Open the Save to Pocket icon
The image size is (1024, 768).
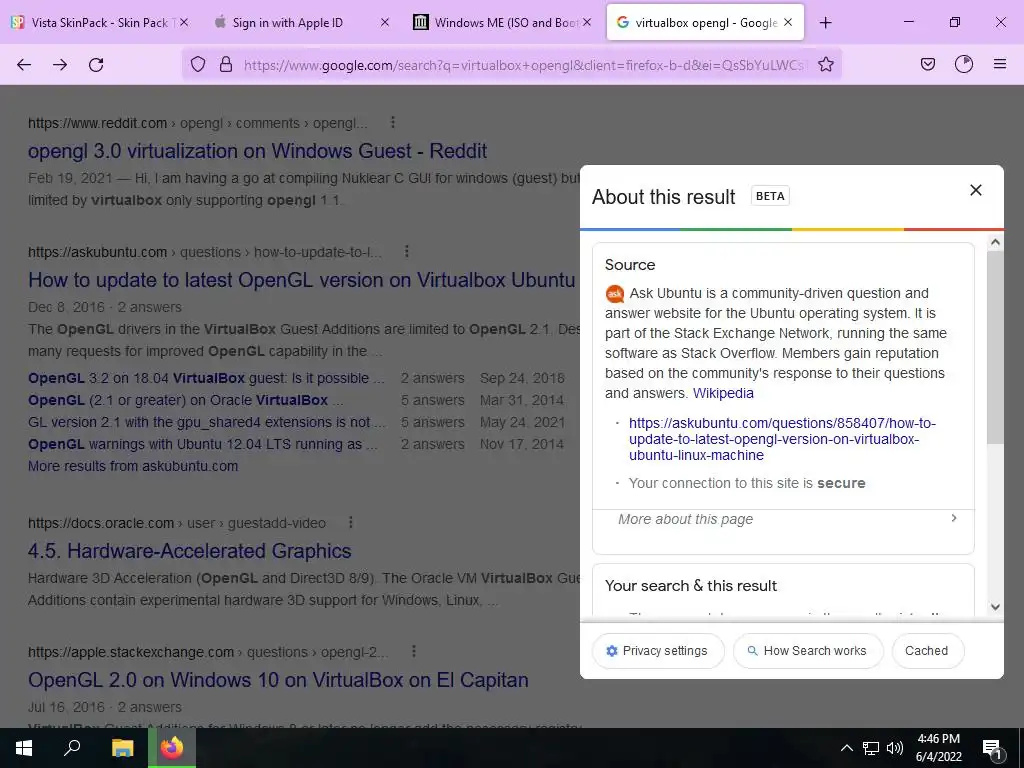tap(927, 64)
